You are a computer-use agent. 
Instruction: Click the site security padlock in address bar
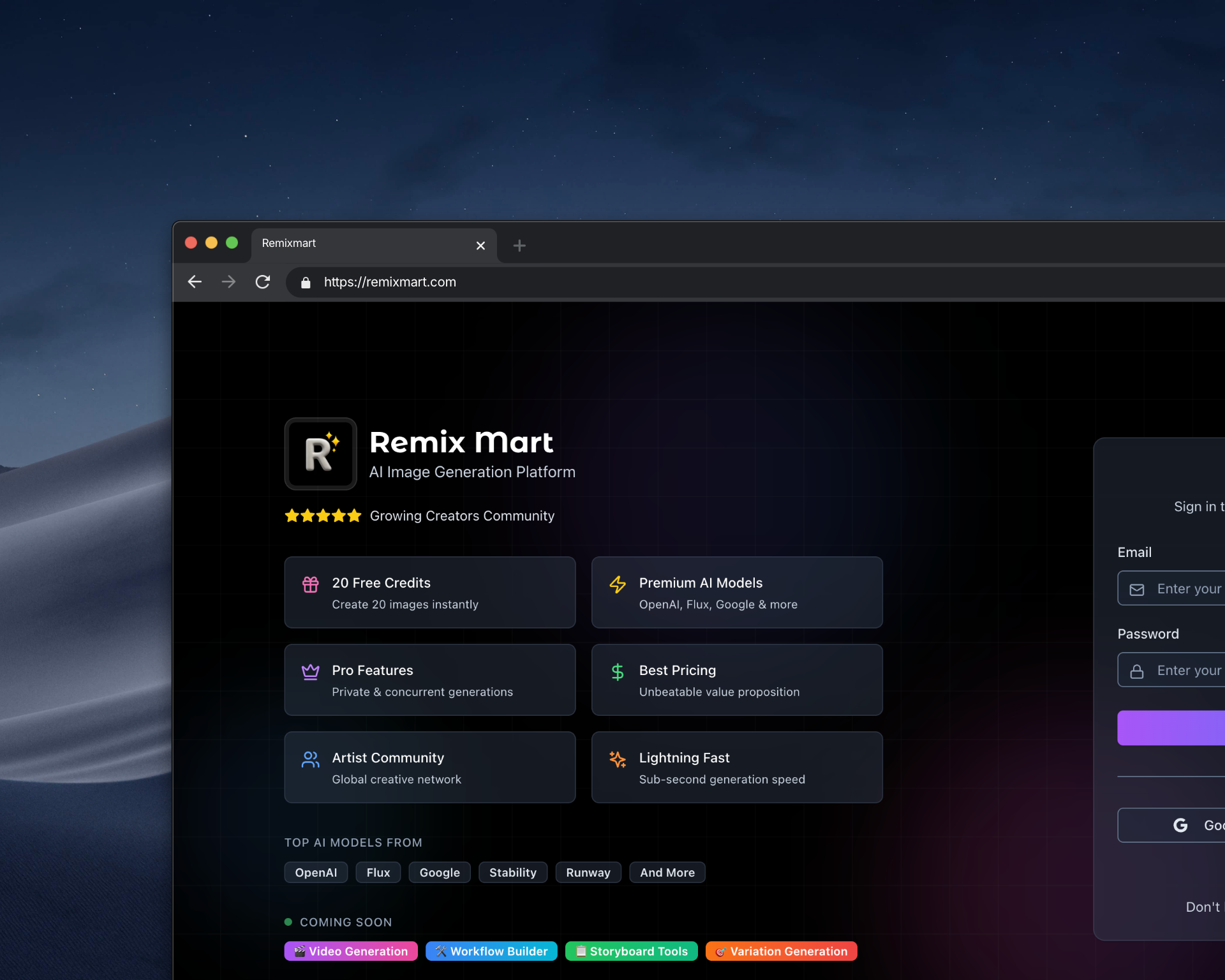[x=305, y=281]
